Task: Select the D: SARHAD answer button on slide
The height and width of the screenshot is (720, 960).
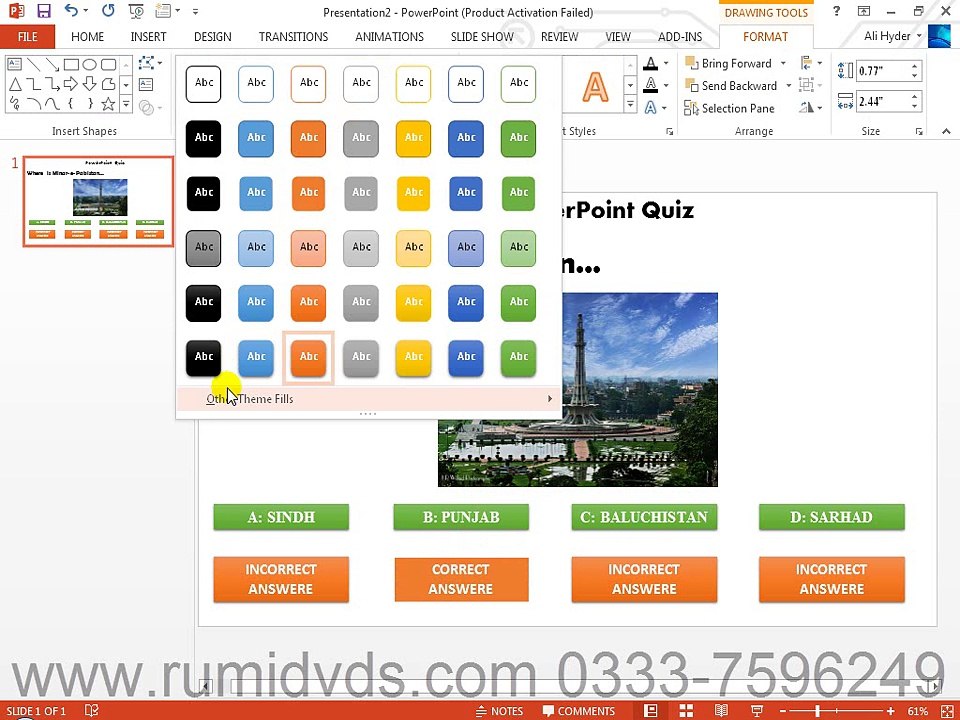Action: point(831,517)
